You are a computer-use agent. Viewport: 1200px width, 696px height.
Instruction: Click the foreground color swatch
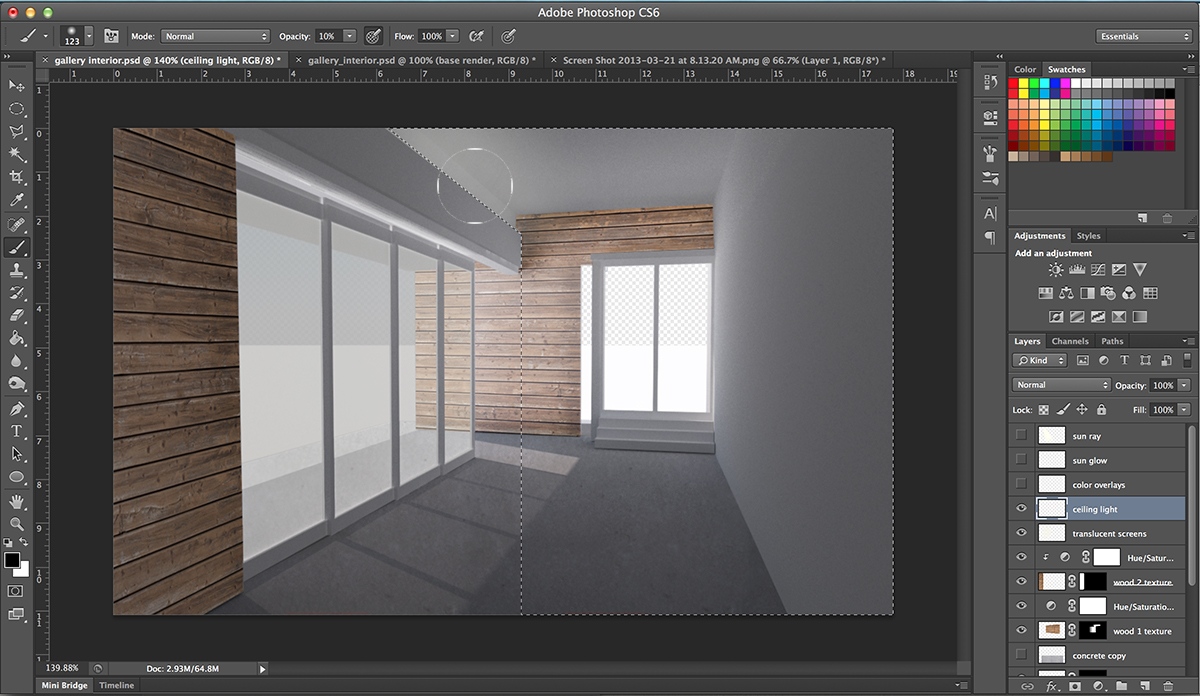click(12, 559)
